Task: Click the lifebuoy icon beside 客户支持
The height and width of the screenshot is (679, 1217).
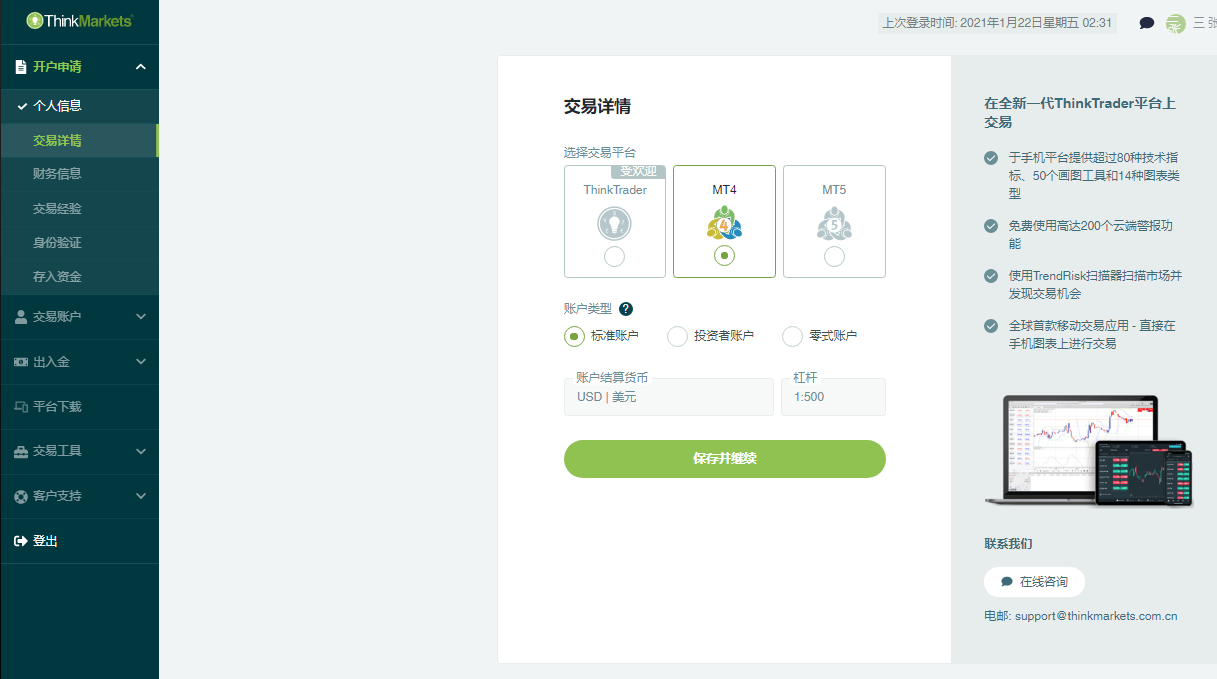Action: click(20, 496)
